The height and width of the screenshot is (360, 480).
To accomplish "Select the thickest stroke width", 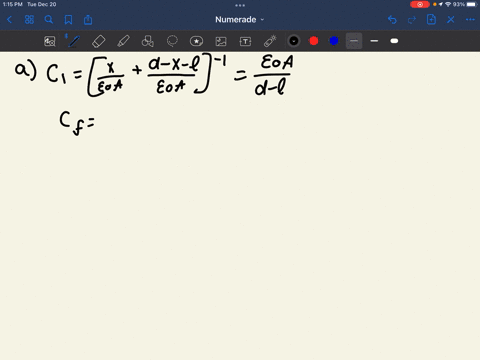I will coord(394,41).
